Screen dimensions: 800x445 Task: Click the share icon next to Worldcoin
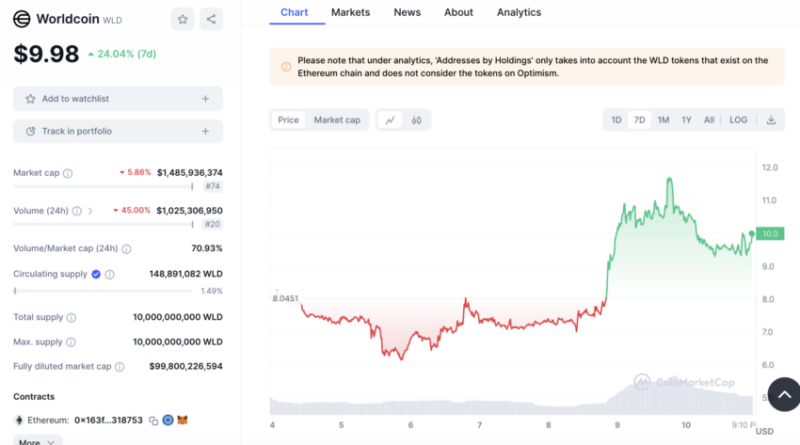point(211,19)
